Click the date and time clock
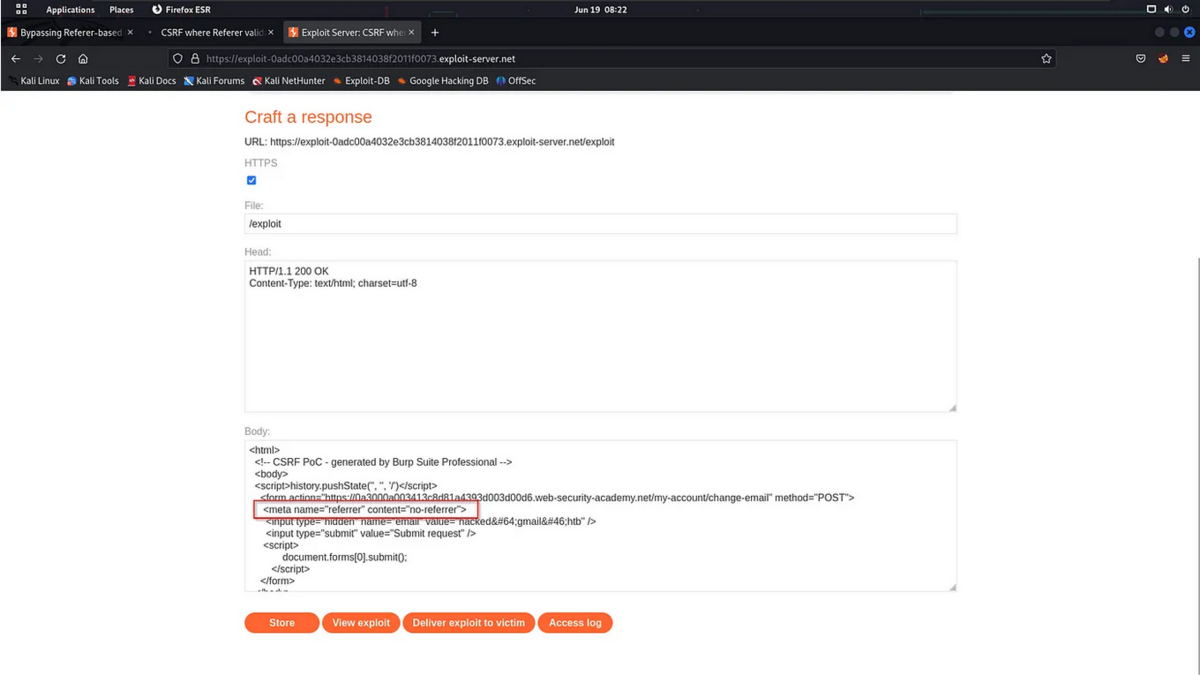The width and height of the screenshot is (1200, 675). [600, 9]
